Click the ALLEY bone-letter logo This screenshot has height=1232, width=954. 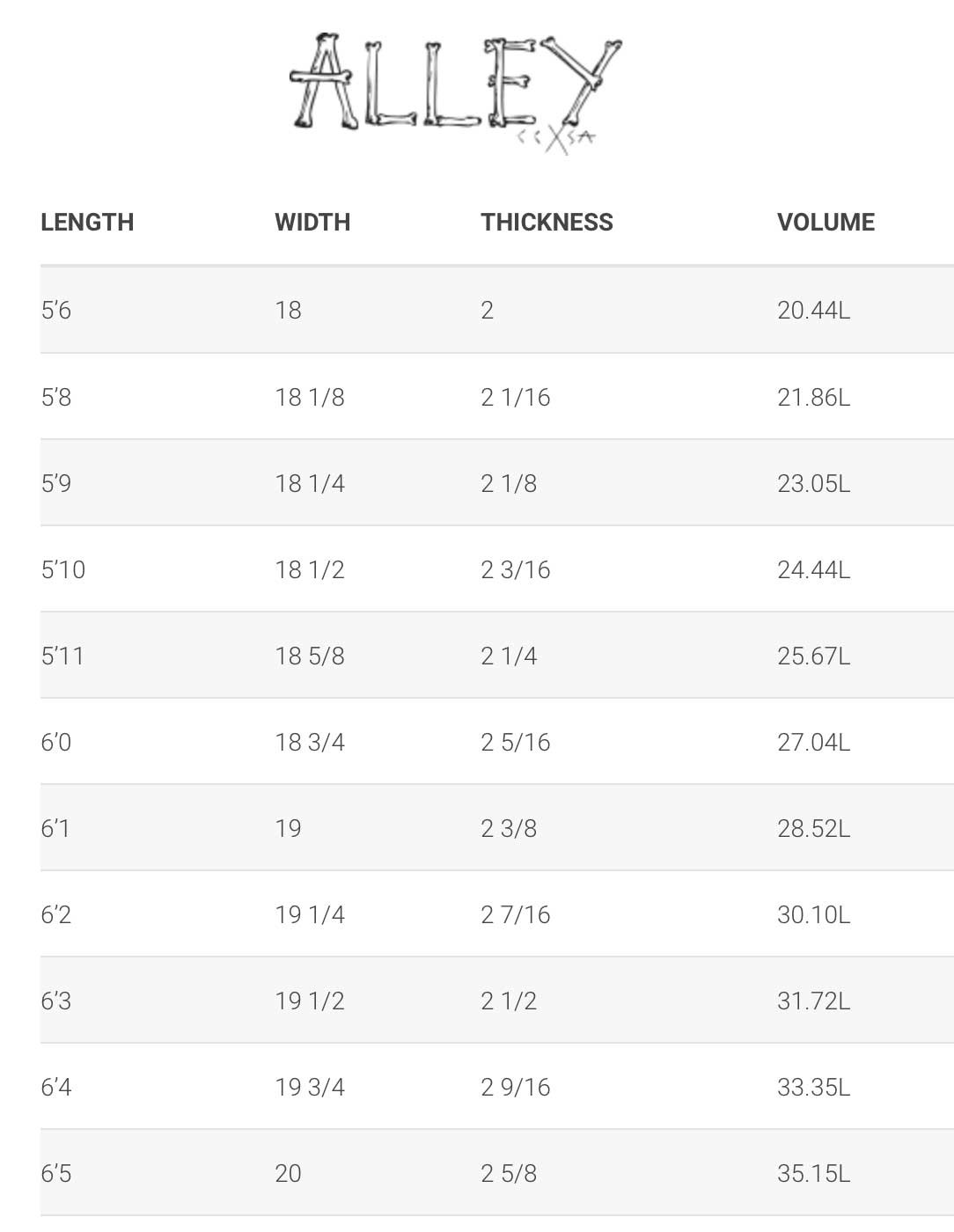(x=455, y=93)
